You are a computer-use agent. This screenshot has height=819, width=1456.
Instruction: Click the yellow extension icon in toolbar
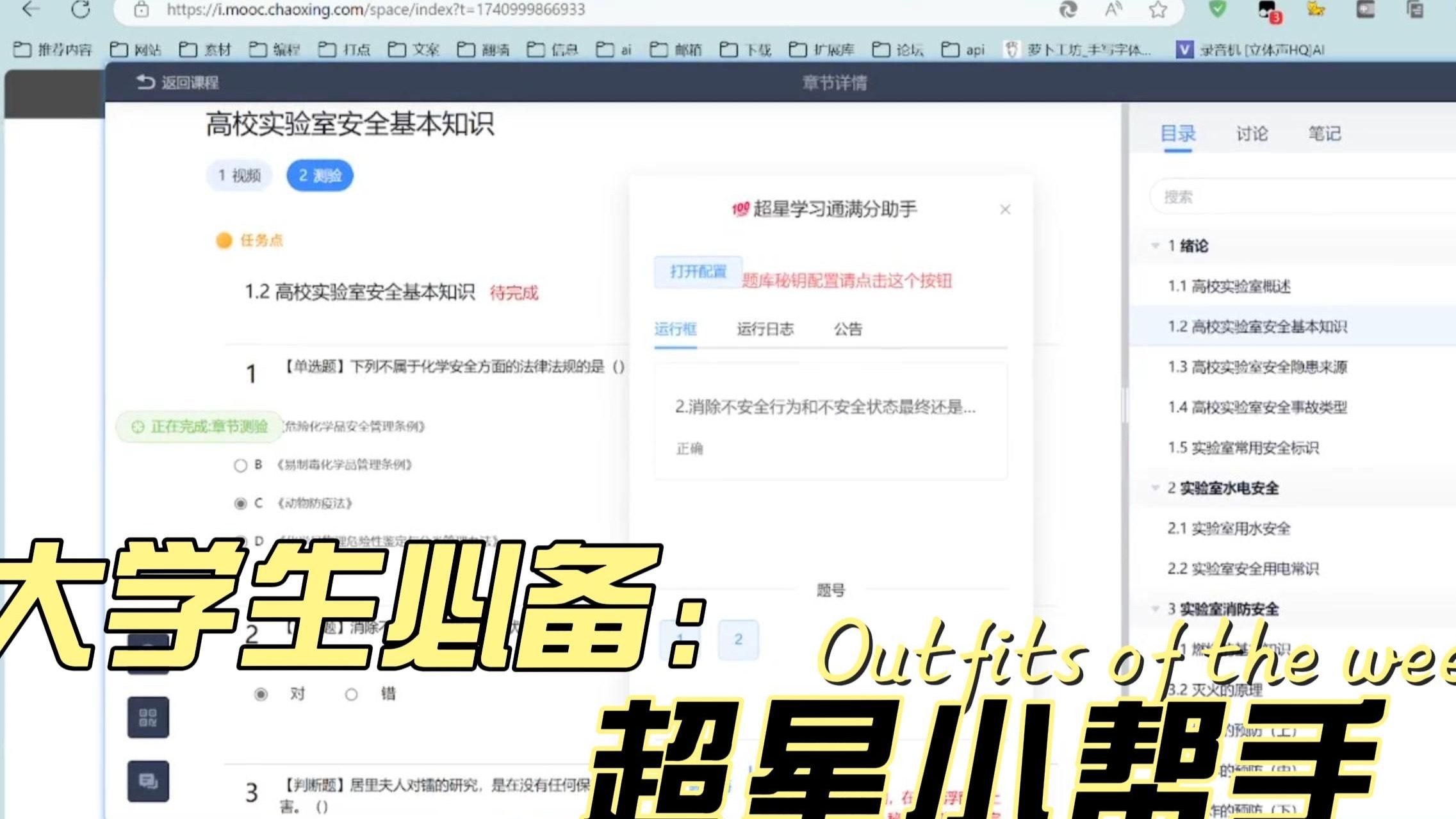[x=1316, y=9]
